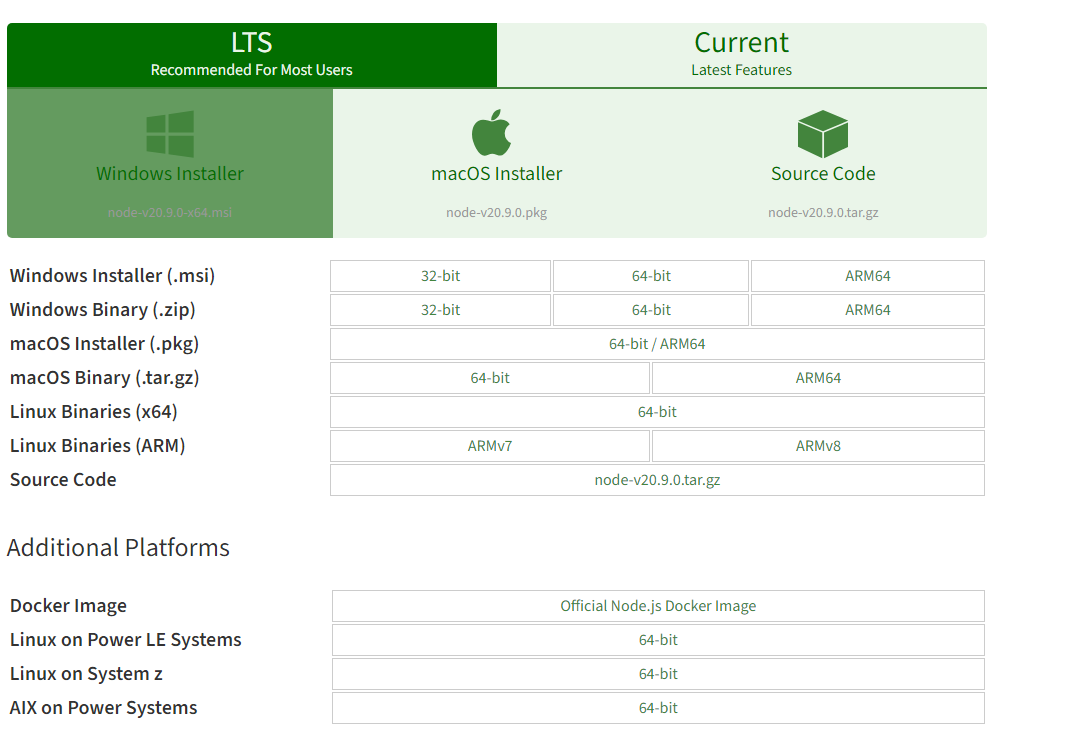Download 32-bit Windows Binary (.zip)
Viewport: 1087px width, 747px height.
click(x=440, y=310)
